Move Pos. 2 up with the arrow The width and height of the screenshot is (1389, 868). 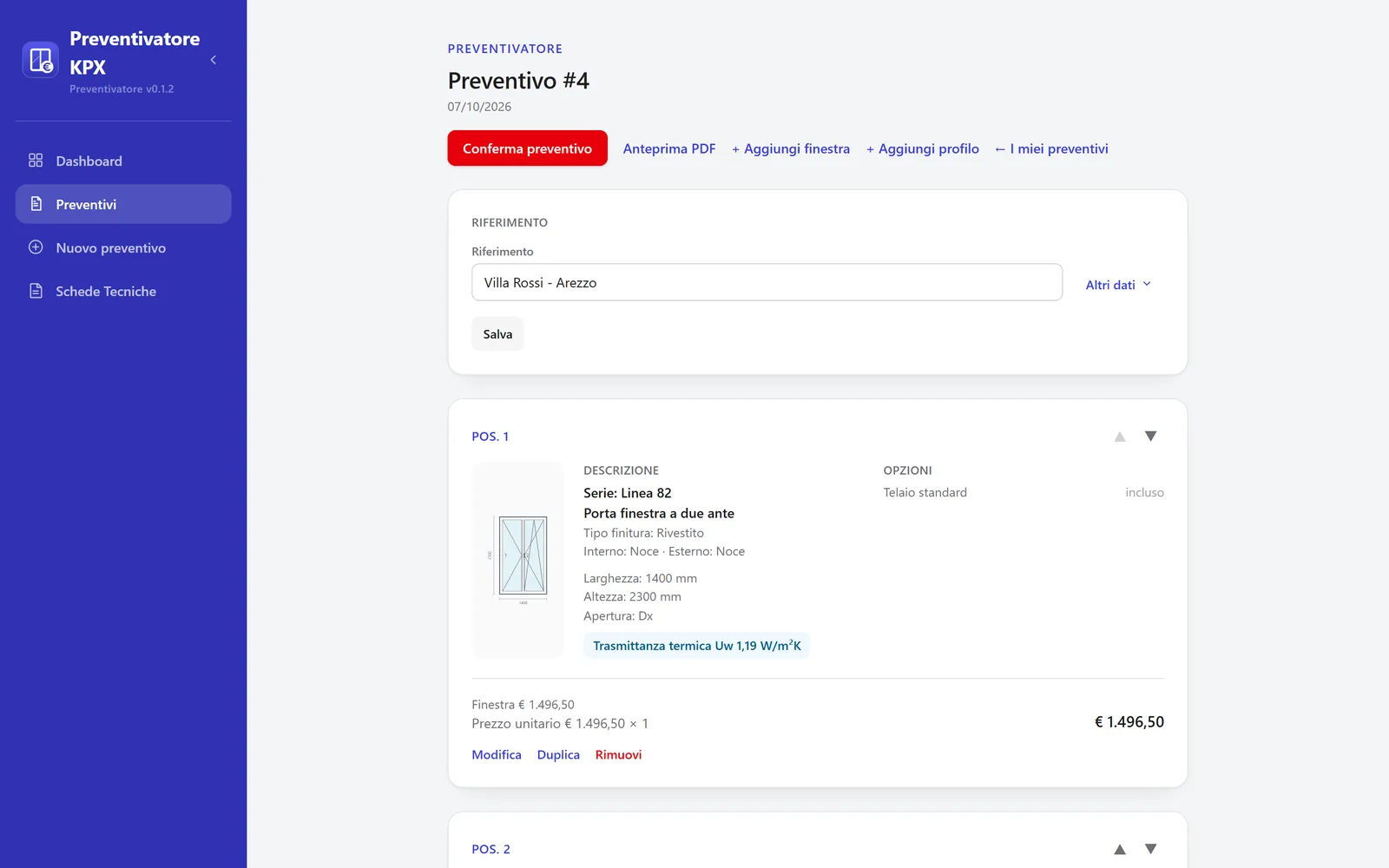point(1120,849)
